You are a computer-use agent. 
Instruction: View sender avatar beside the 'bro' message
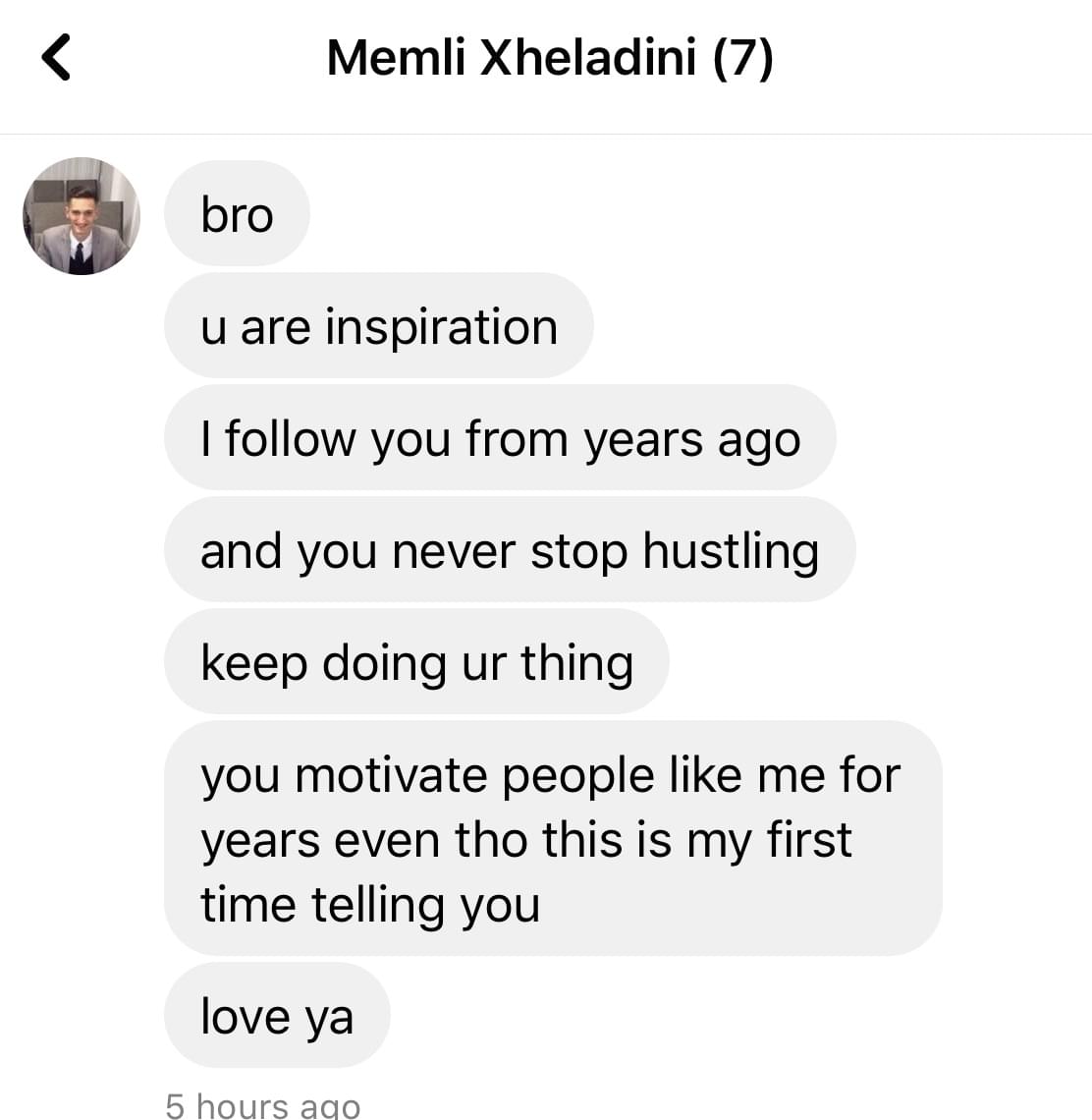point(82,216)
